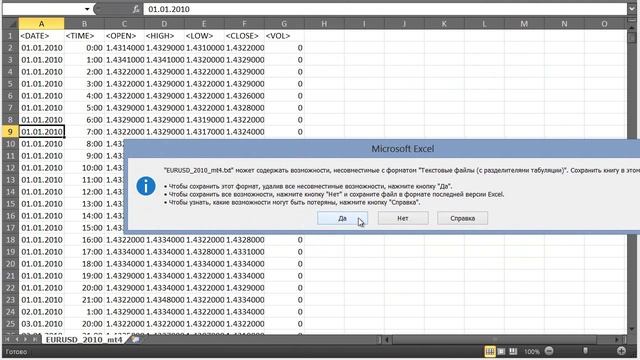Click the <DATE> header cell

pos(41,36)
